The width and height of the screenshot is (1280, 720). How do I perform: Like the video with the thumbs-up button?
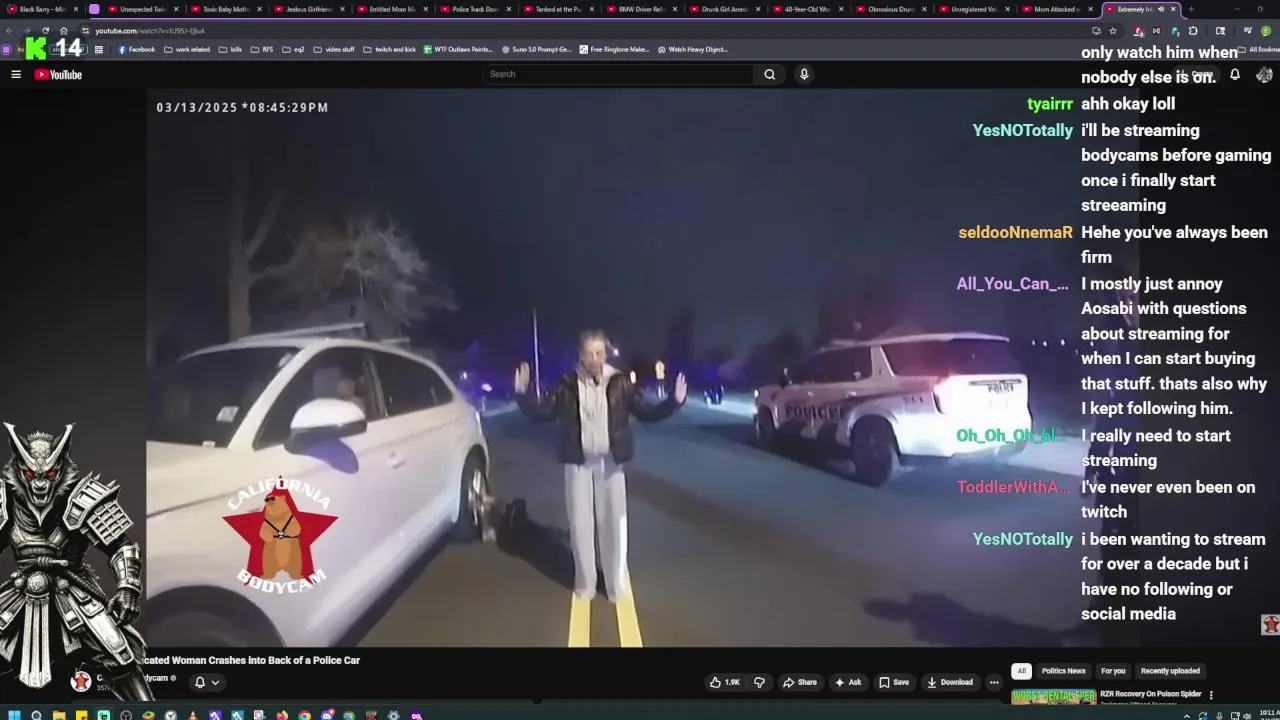point(724,682)
